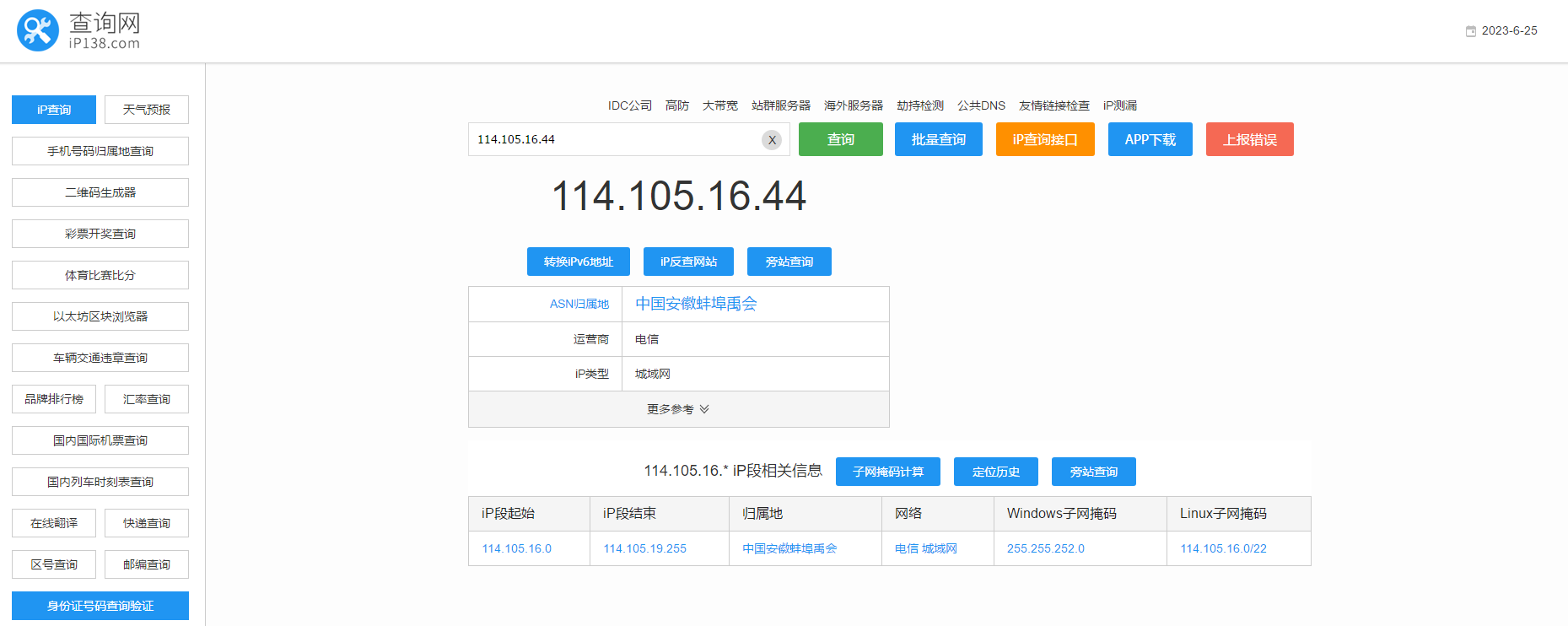The height and width of the screenshot is (626, 1568).
Task: Click the APP下载 button
Action: pos(1150,139)
